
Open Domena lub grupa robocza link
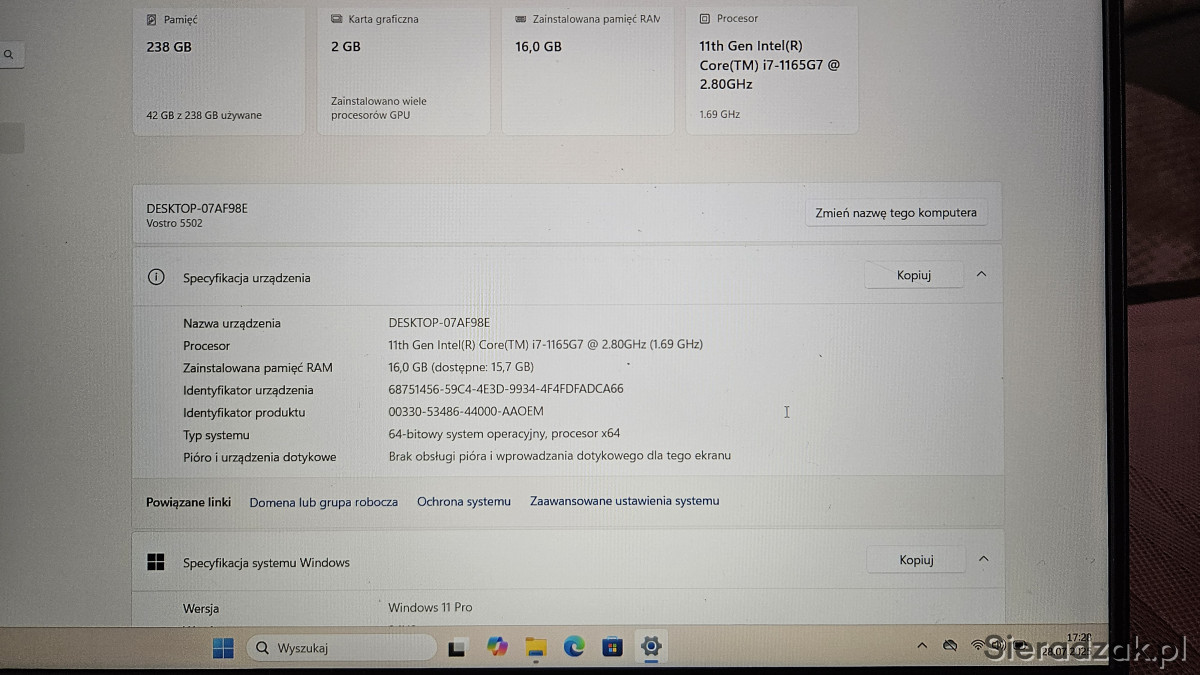click(x=324, y=502)
